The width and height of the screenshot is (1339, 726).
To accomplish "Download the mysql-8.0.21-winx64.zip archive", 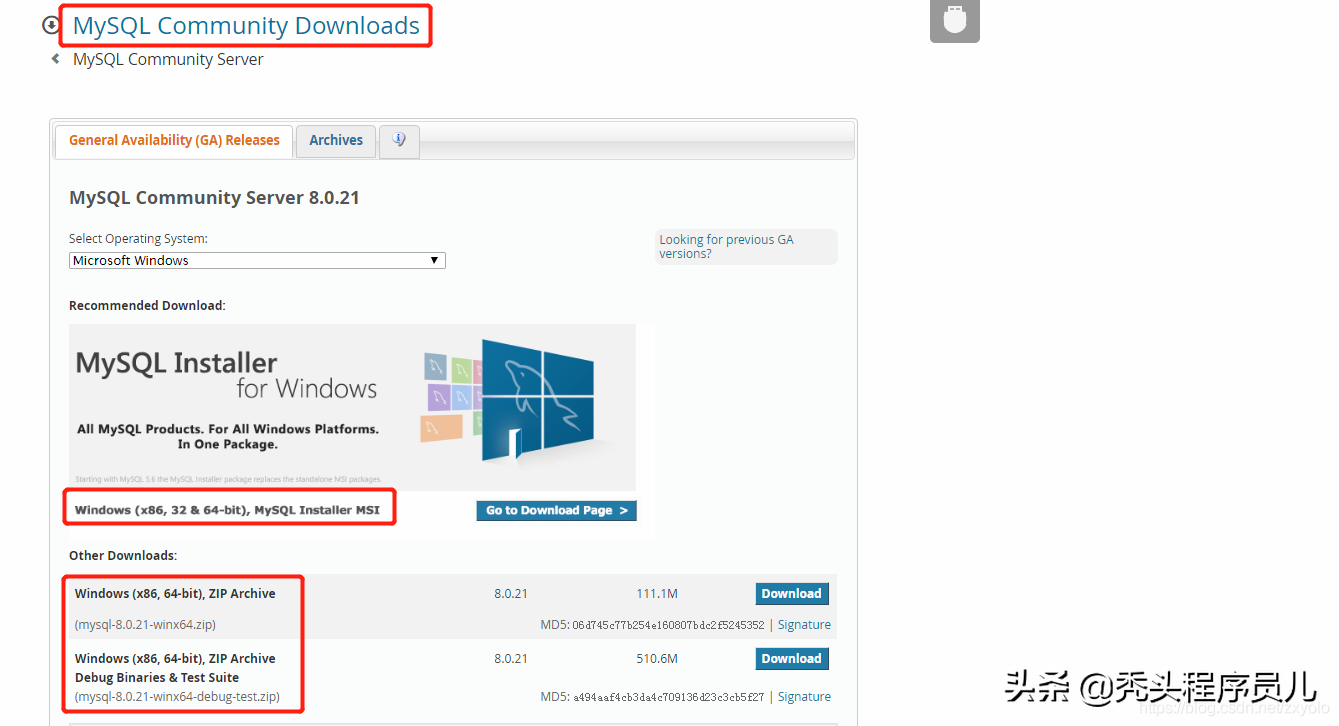I will pos(791,593).
